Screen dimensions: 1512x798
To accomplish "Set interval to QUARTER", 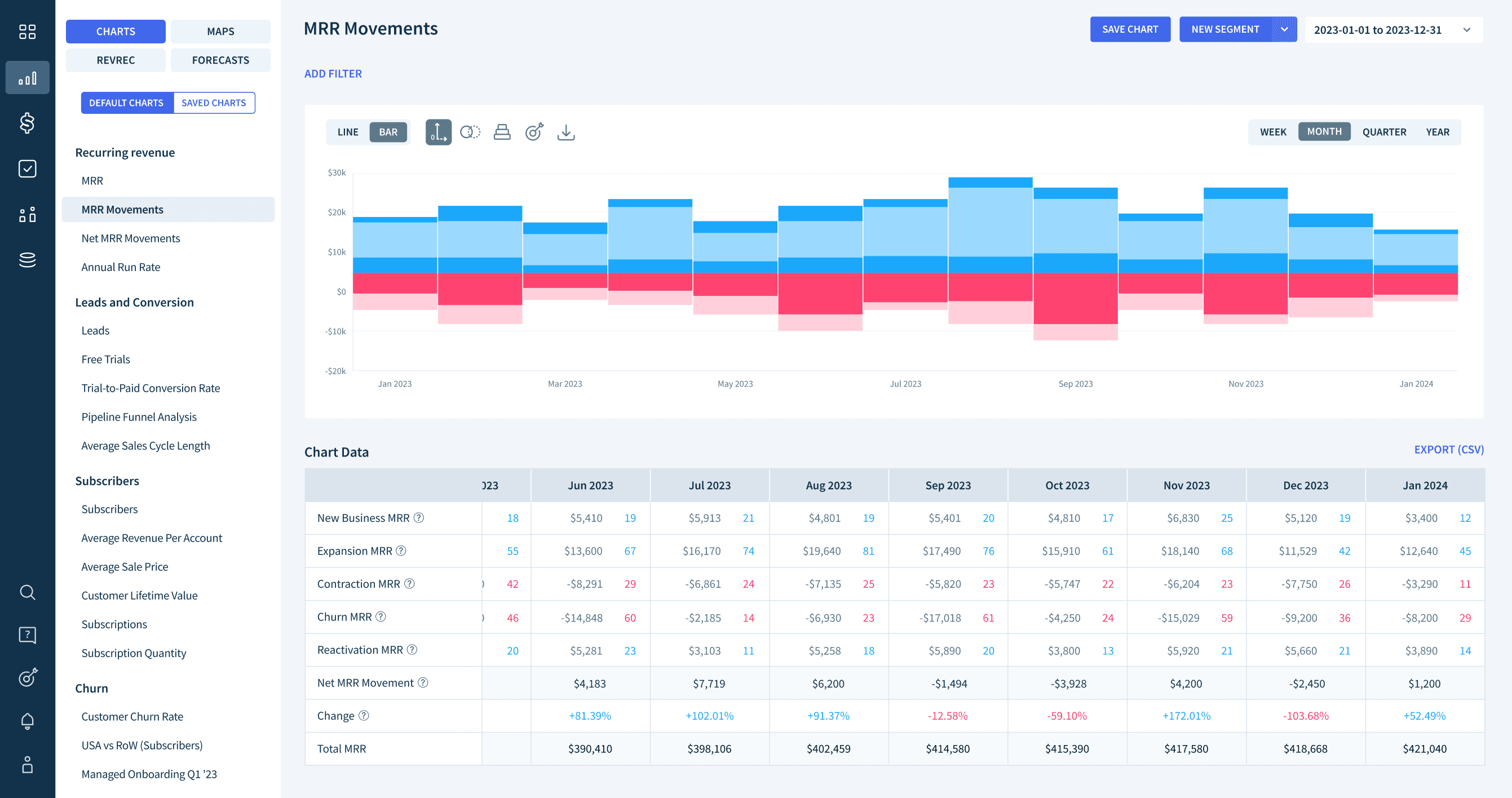I will coord(1383,132).
